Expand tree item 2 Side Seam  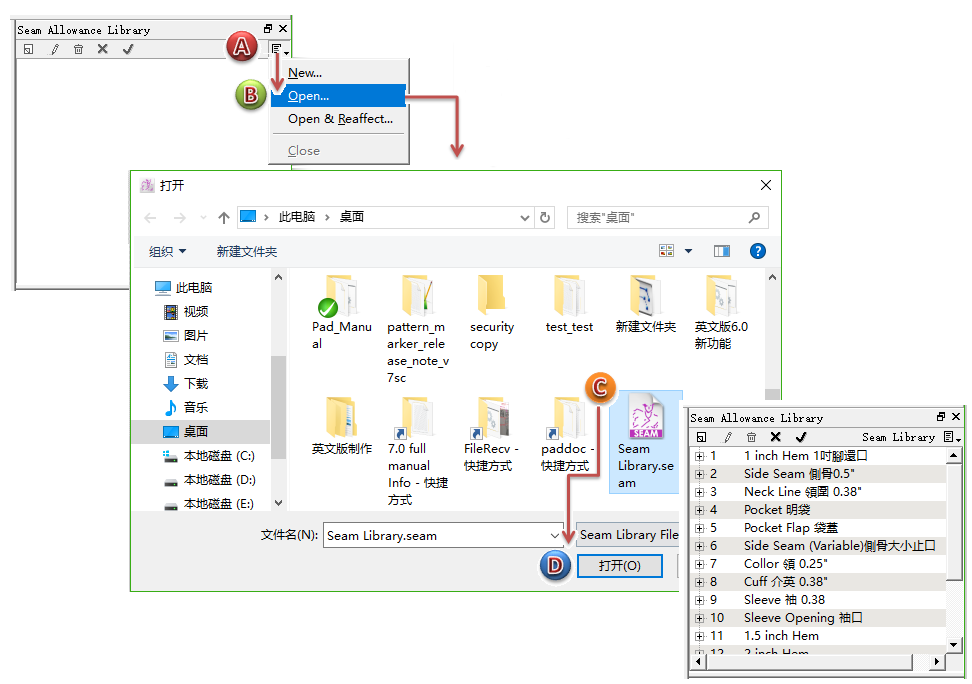[700, 474]
